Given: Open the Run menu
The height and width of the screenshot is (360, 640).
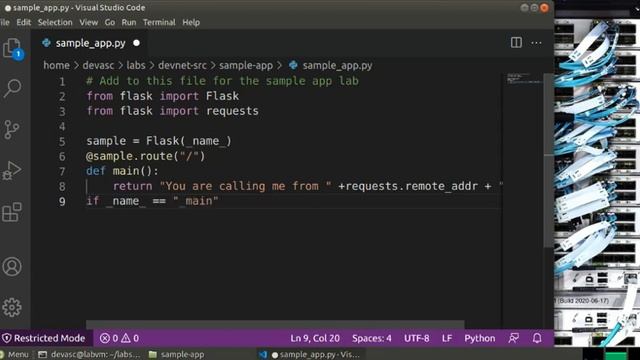Looking at the screenshot, I should pos(129,22).
